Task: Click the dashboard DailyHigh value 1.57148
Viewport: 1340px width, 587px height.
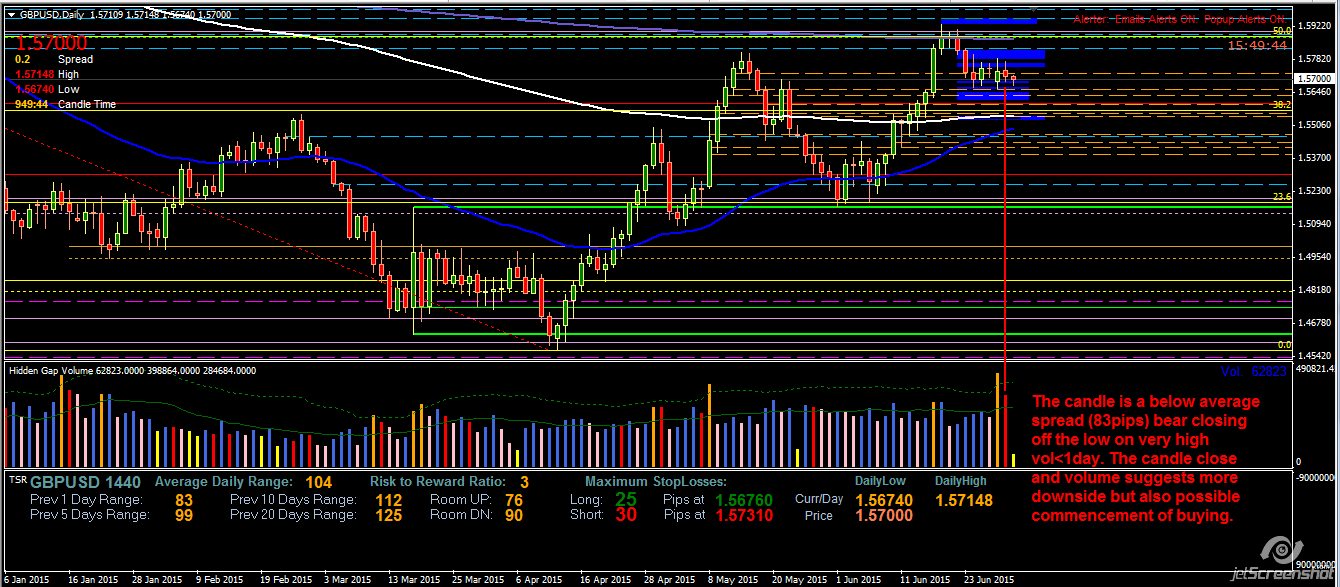Action: pos(964,500)
